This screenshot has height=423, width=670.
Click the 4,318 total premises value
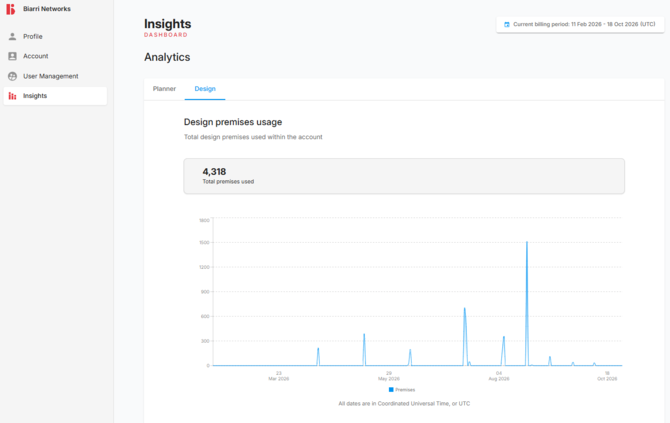[214, 172]
